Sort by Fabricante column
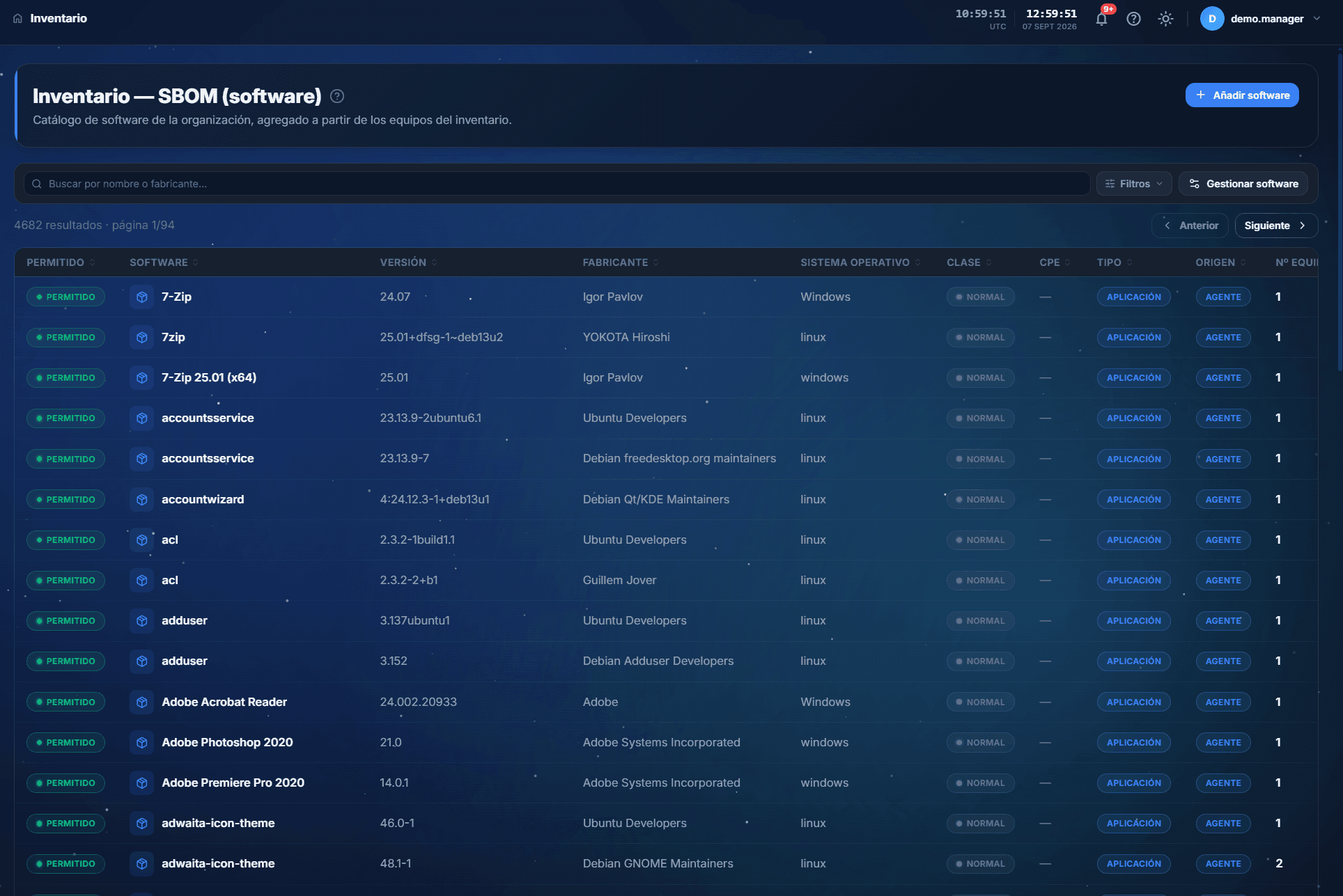1343x896 pixels. pyautogui.click(x=621, y=262)
